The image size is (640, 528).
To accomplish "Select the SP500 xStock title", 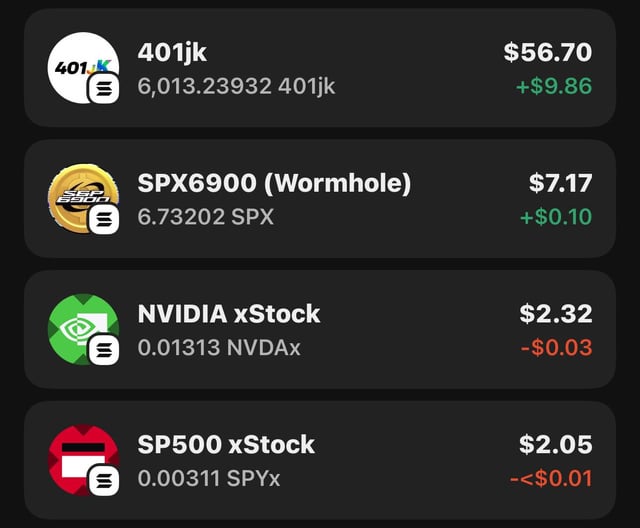I will (x=226, y=445).
